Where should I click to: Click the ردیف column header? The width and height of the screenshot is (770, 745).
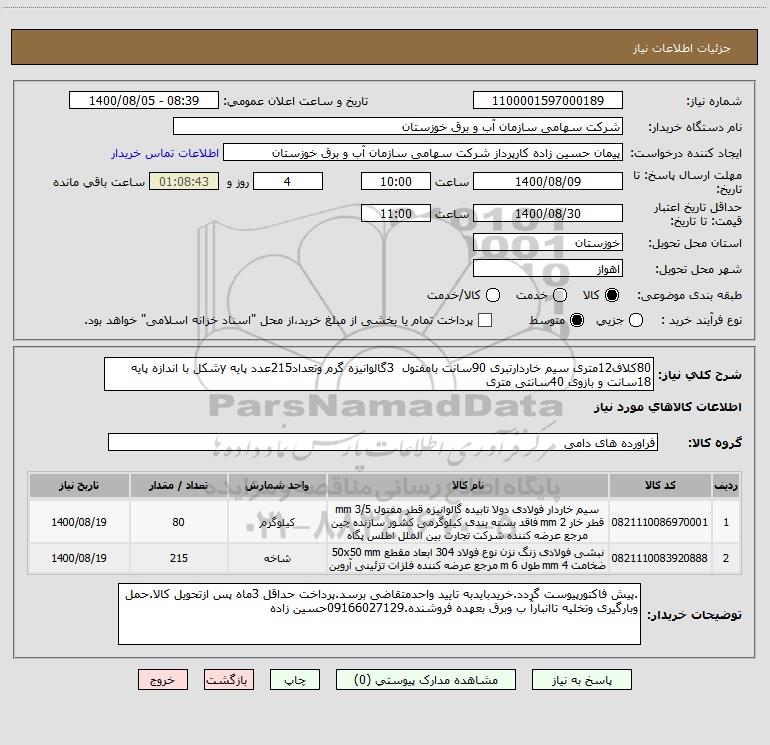726,486
